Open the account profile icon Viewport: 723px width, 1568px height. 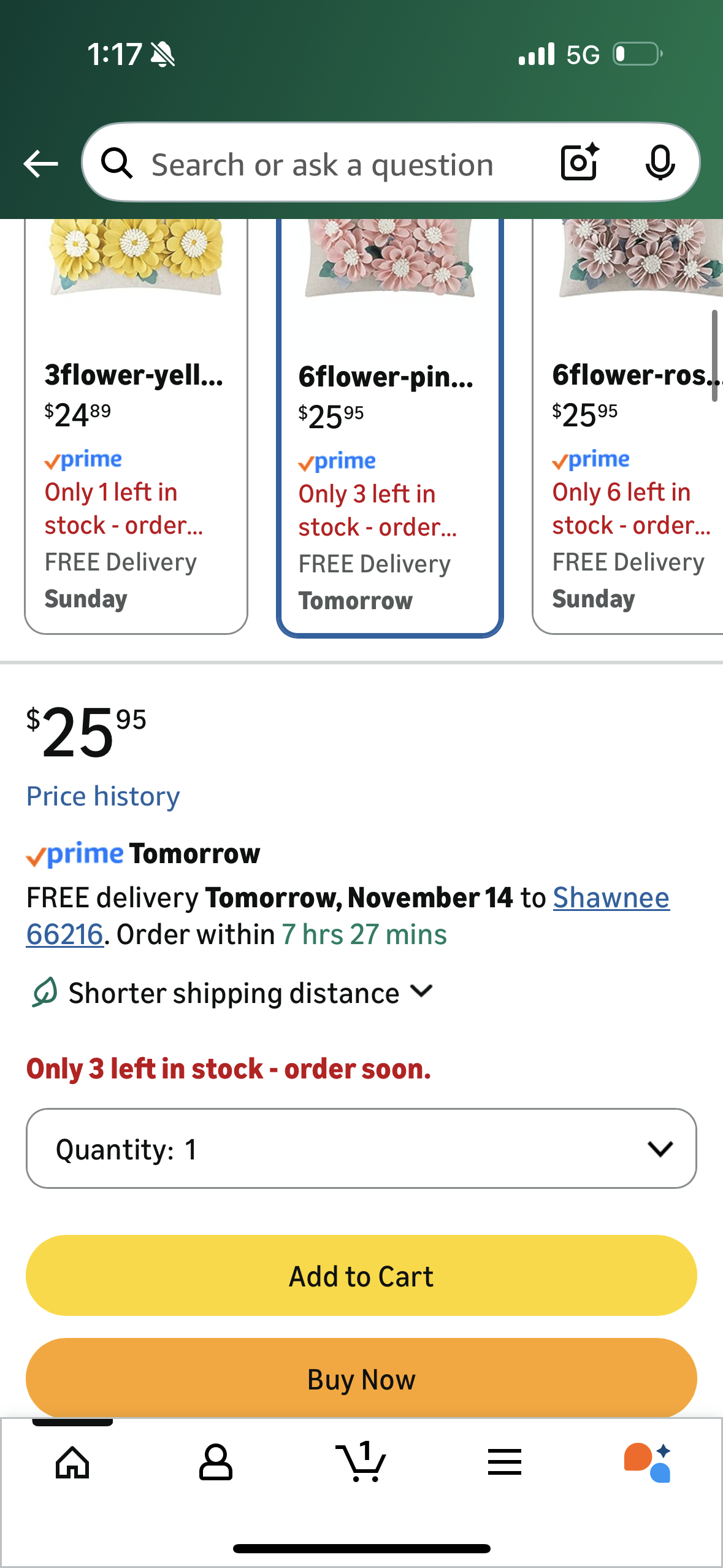click(216, 1462)
